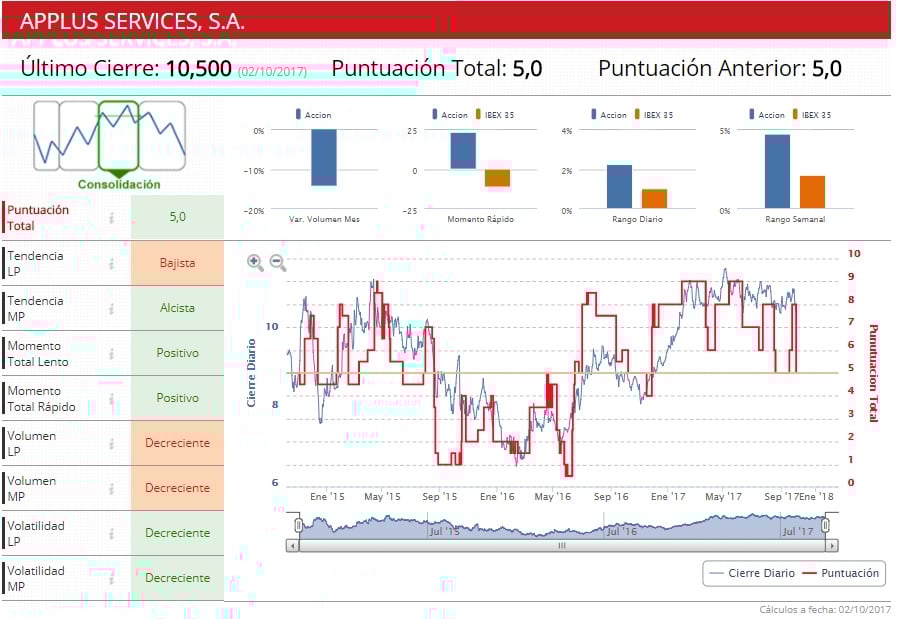Click the Positivo value for Momento Total Rápido
The image size is (903, 619).
(177, 398)
